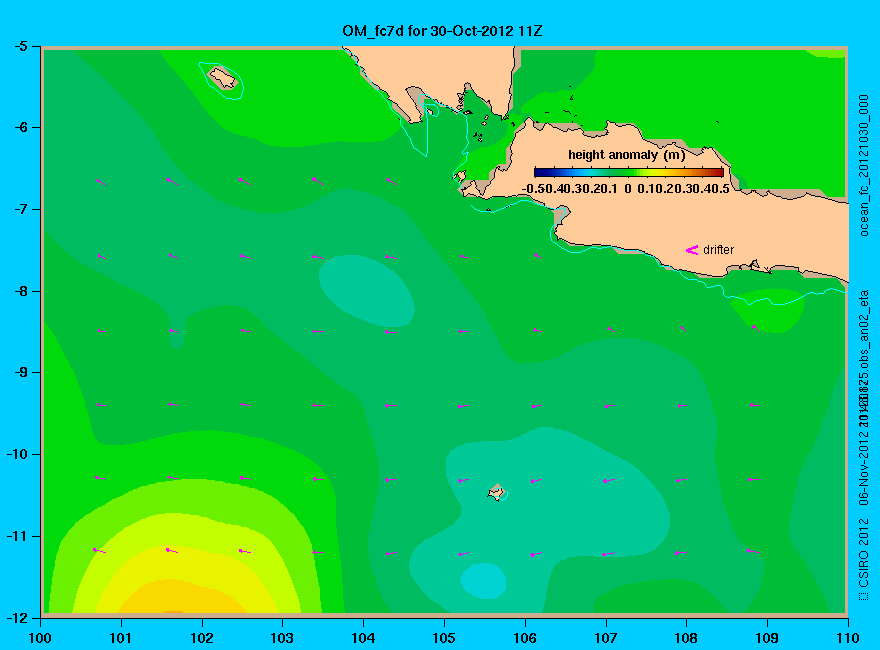This screenshot has height=650, width=880.
Task: Click the longitude label 110
Action: pos(848,638)
